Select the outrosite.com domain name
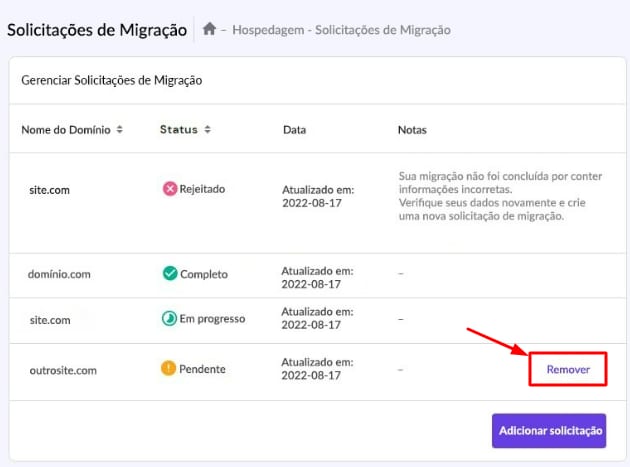This screenshot has width=630, height=467. point(63,370)
